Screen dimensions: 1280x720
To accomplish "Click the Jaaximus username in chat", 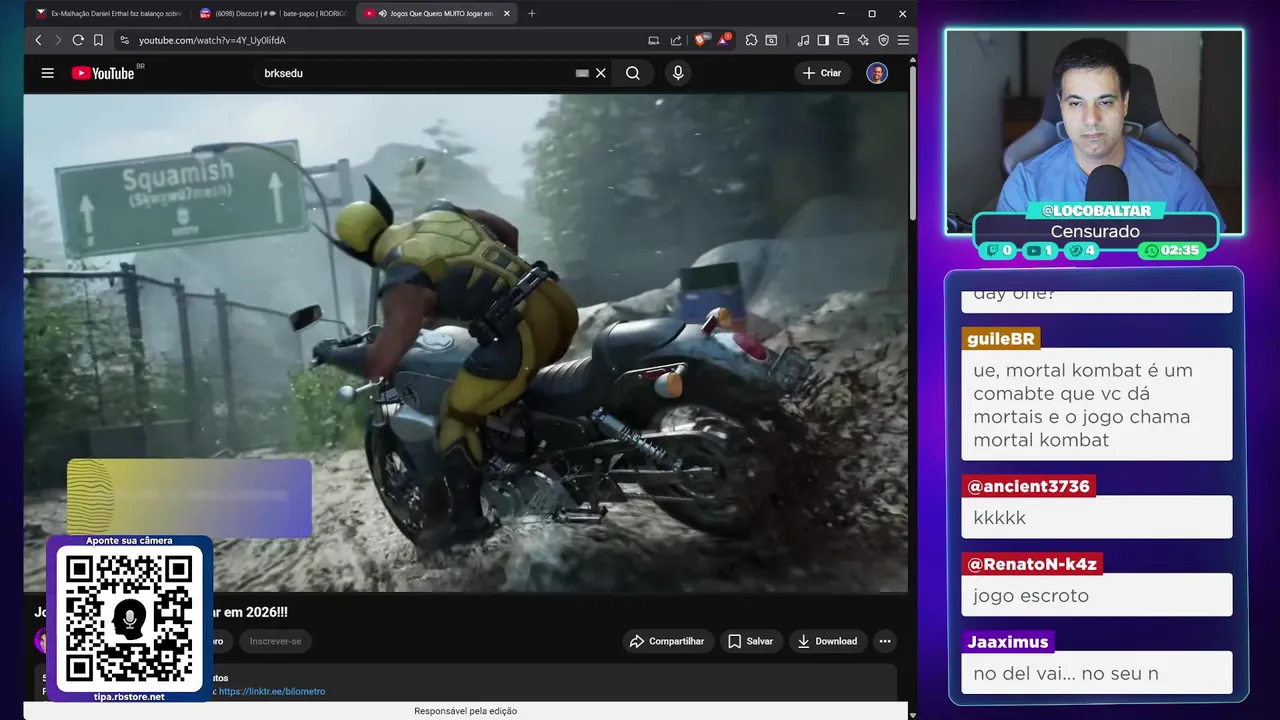I will [1008, 642].
